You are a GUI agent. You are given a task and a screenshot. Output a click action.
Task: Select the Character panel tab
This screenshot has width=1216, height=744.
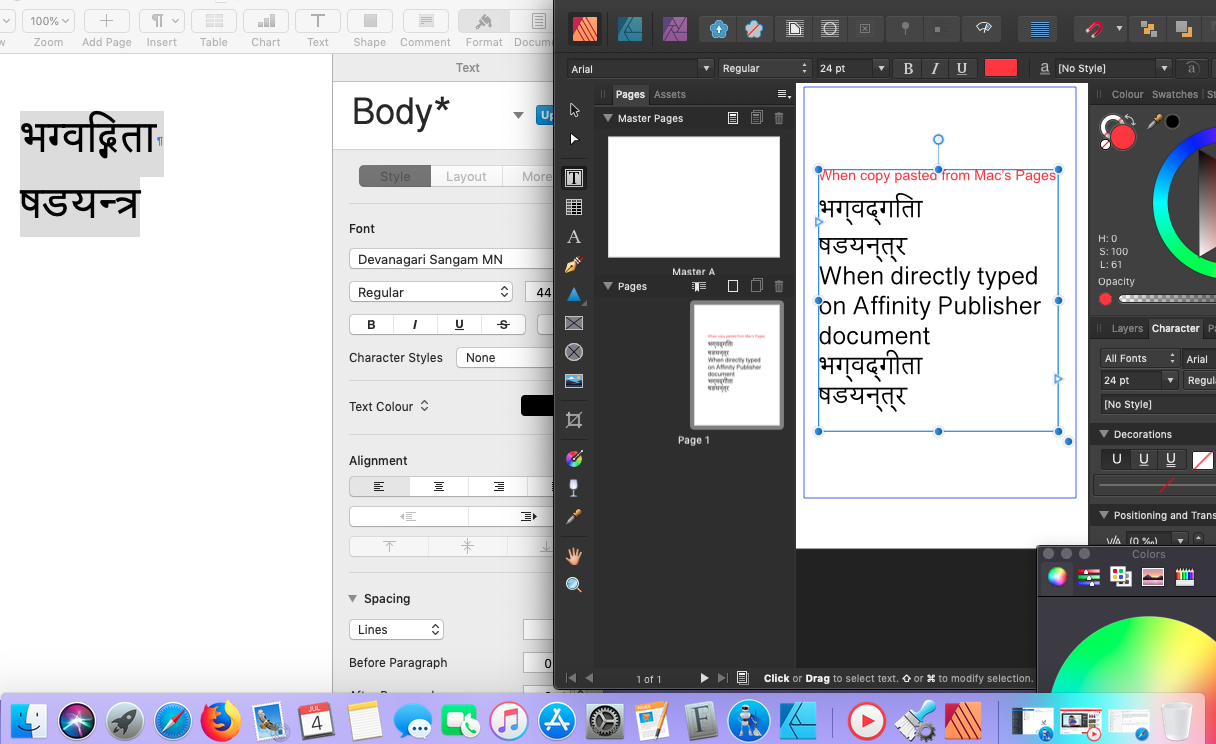tap(1176, 328)
